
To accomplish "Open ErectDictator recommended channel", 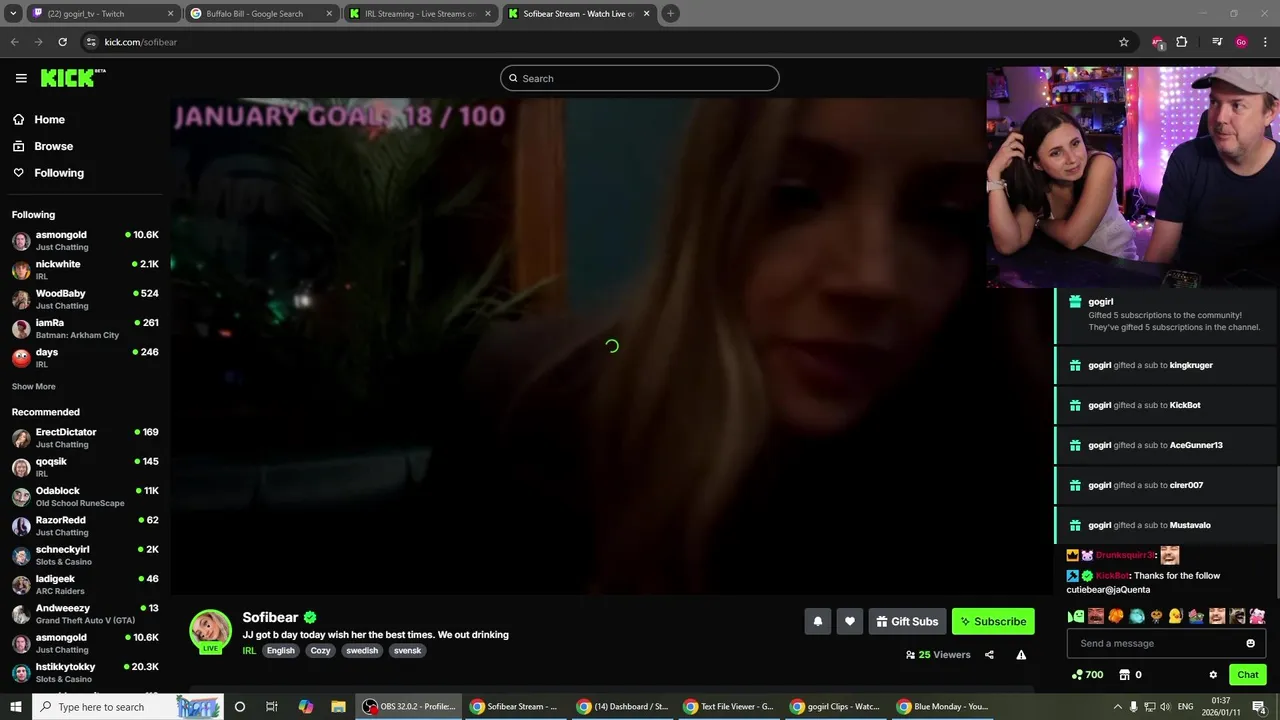I will [85, 438].
